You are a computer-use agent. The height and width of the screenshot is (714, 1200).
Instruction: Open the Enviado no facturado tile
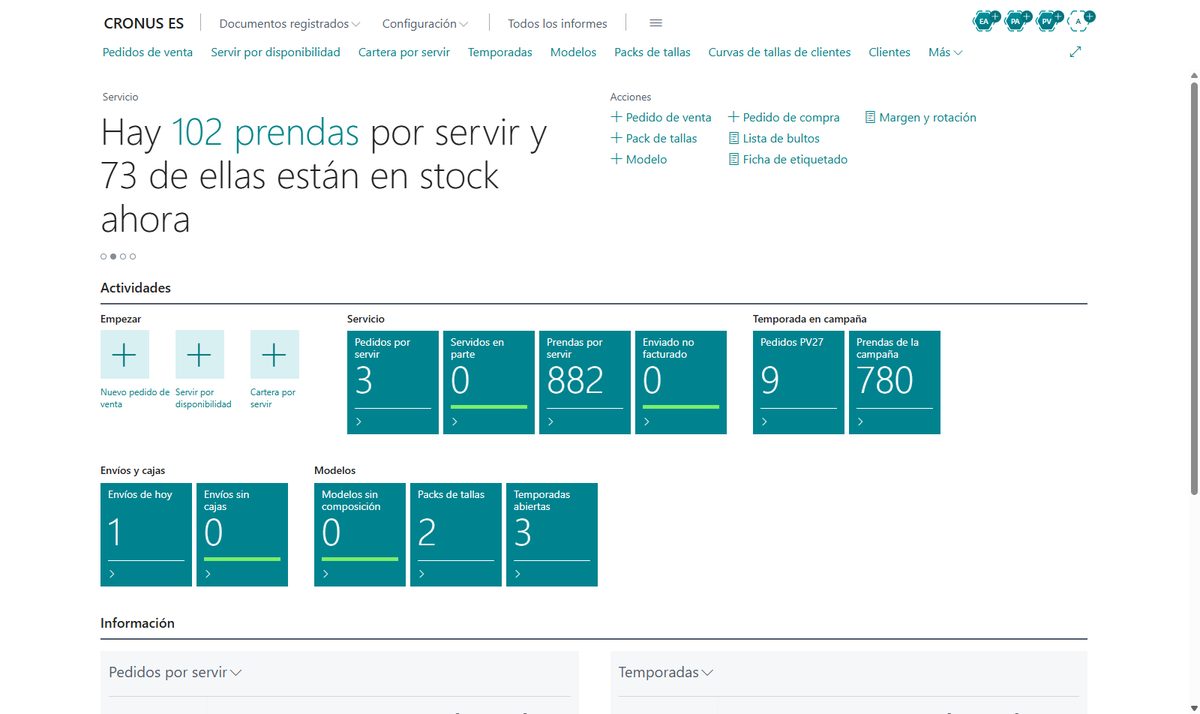[x=681, y=382]
